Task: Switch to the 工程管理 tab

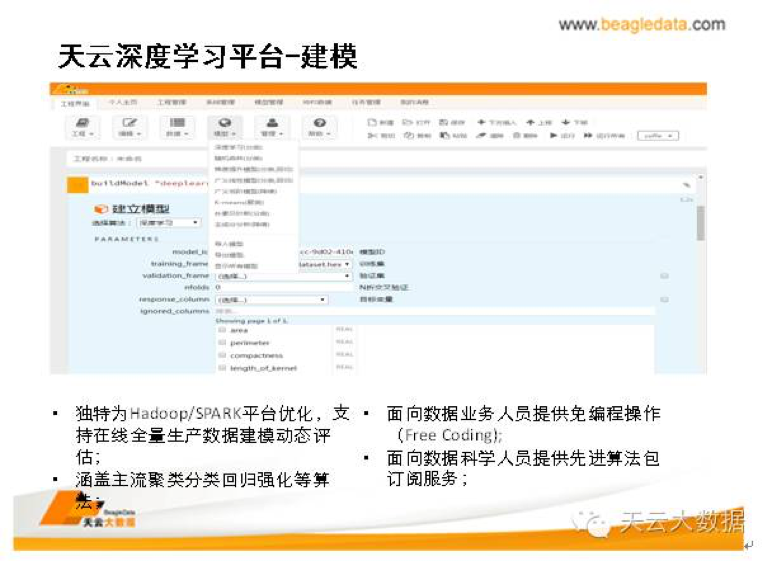Action: pos(171,102)
